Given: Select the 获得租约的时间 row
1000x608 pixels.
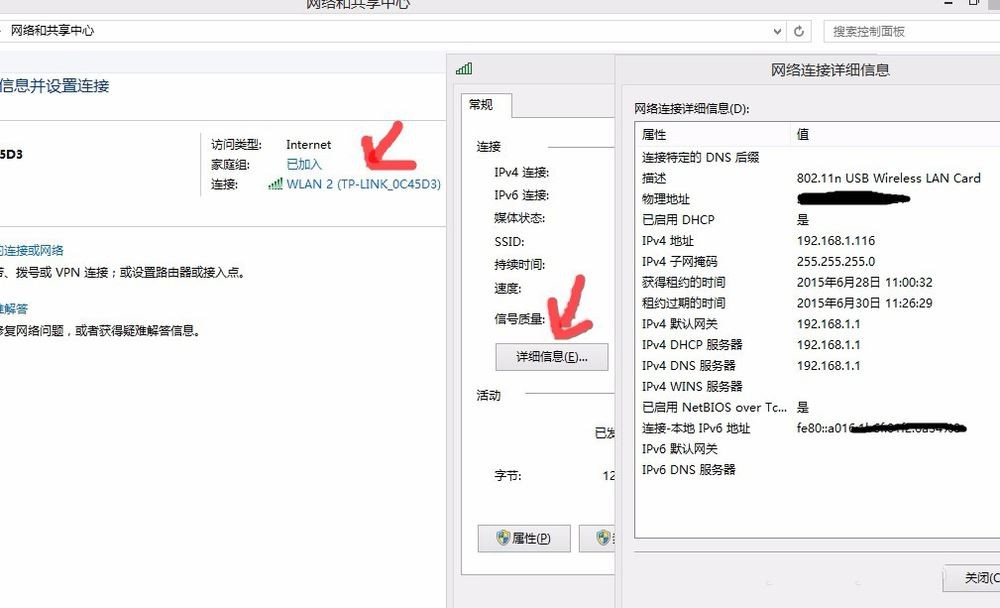Looking at the screenshot, I should pyautogui.click(x=818, y=282).
